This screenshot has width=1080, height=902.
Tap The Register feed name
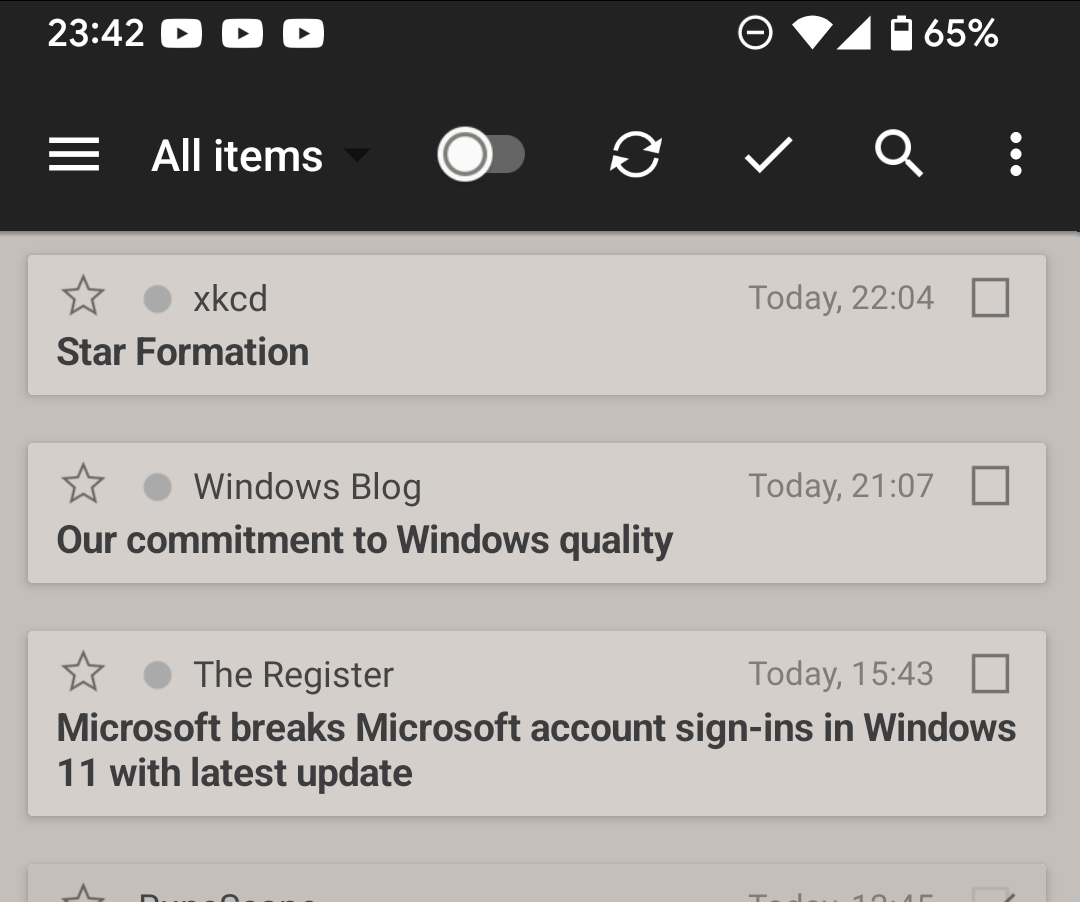[x=293, y=674]
